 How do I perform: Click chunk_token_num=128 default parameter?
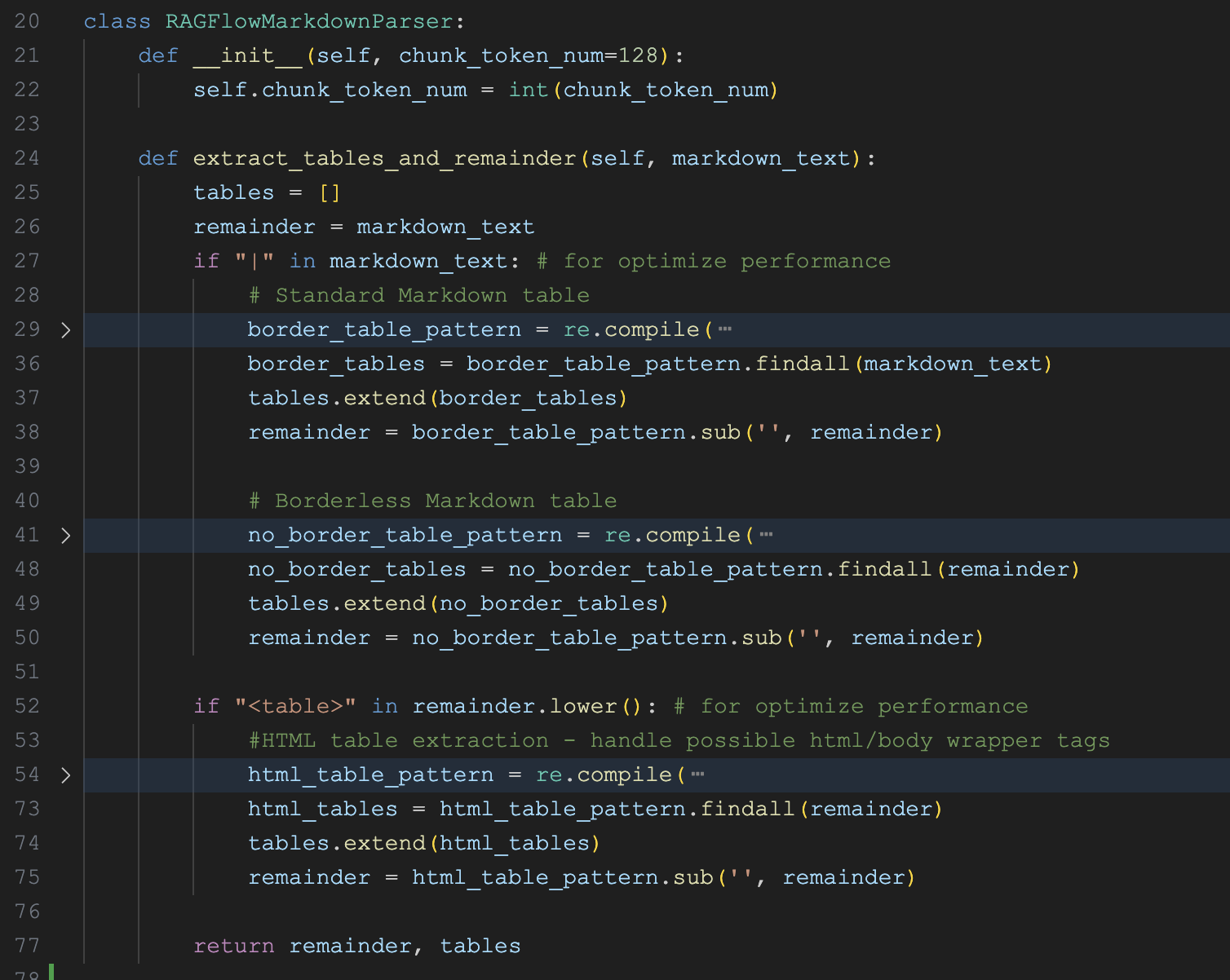tap(529, 55)
